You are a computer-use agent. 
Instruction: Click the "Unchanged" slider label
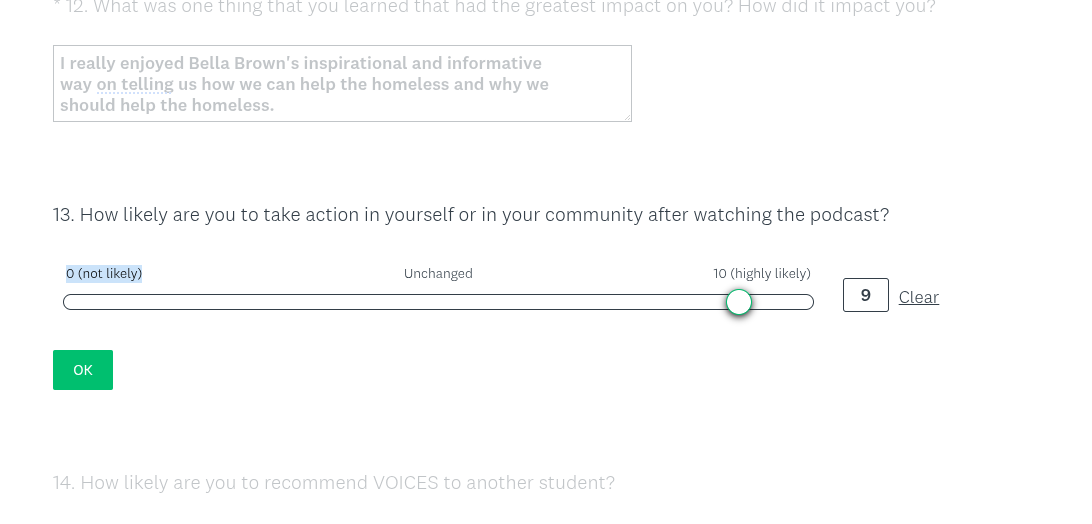click(438, 274)
